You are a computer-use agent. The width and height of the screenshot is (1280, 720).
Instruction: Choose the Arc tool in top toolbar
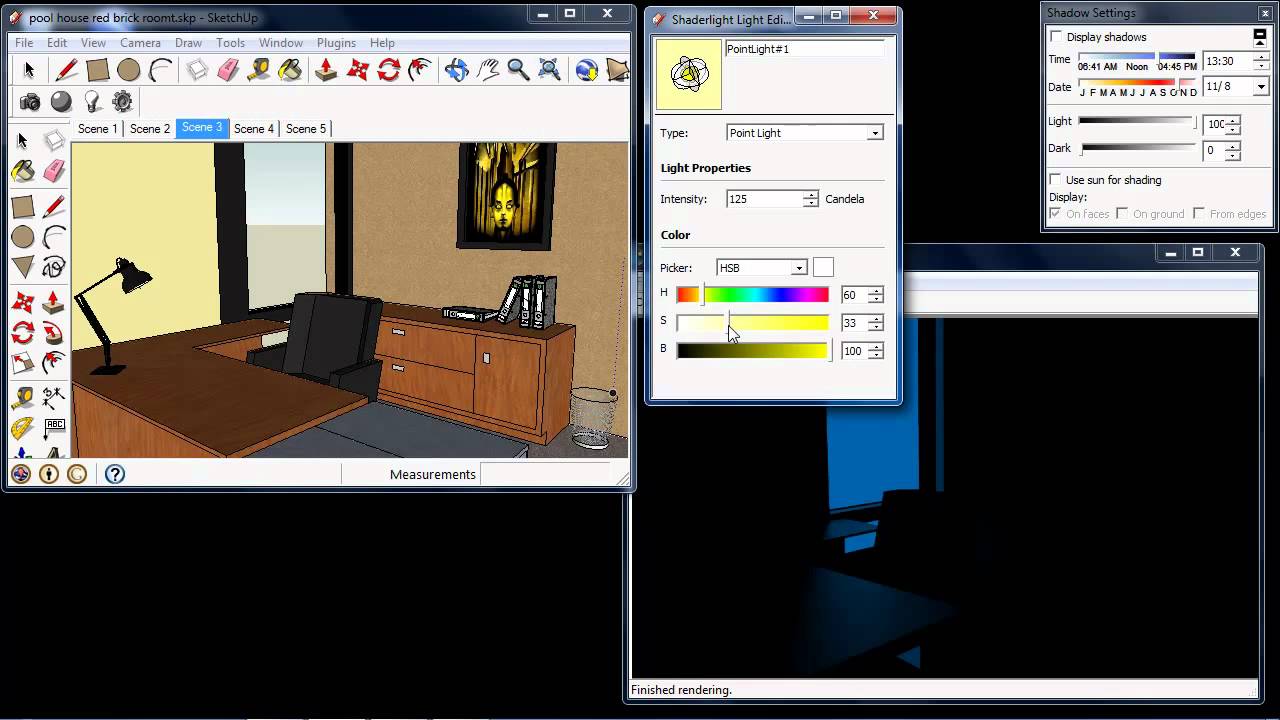(x=160, y=70)
